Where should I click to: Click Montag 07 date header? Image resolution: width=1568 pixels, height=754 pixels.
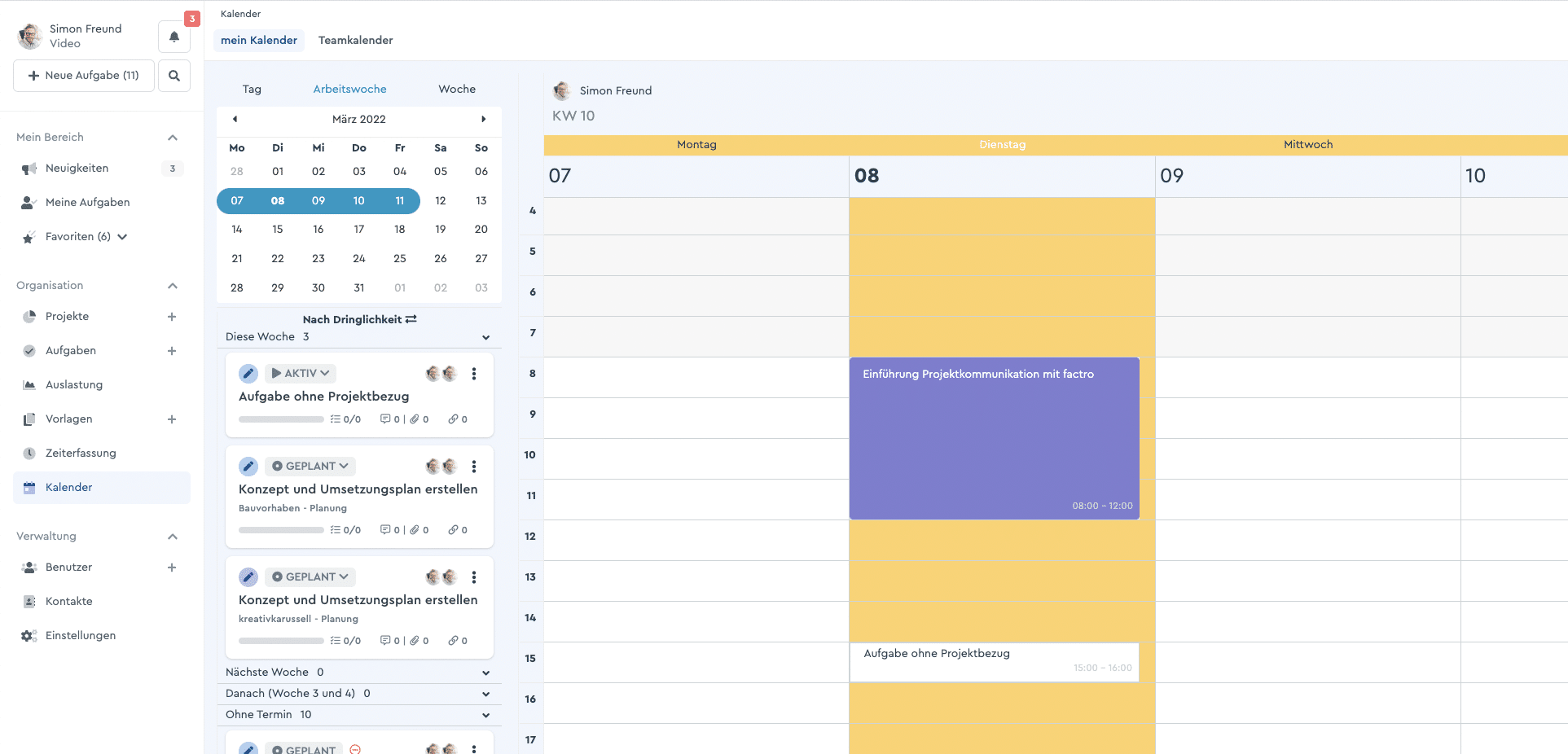[x=696, y=176]
